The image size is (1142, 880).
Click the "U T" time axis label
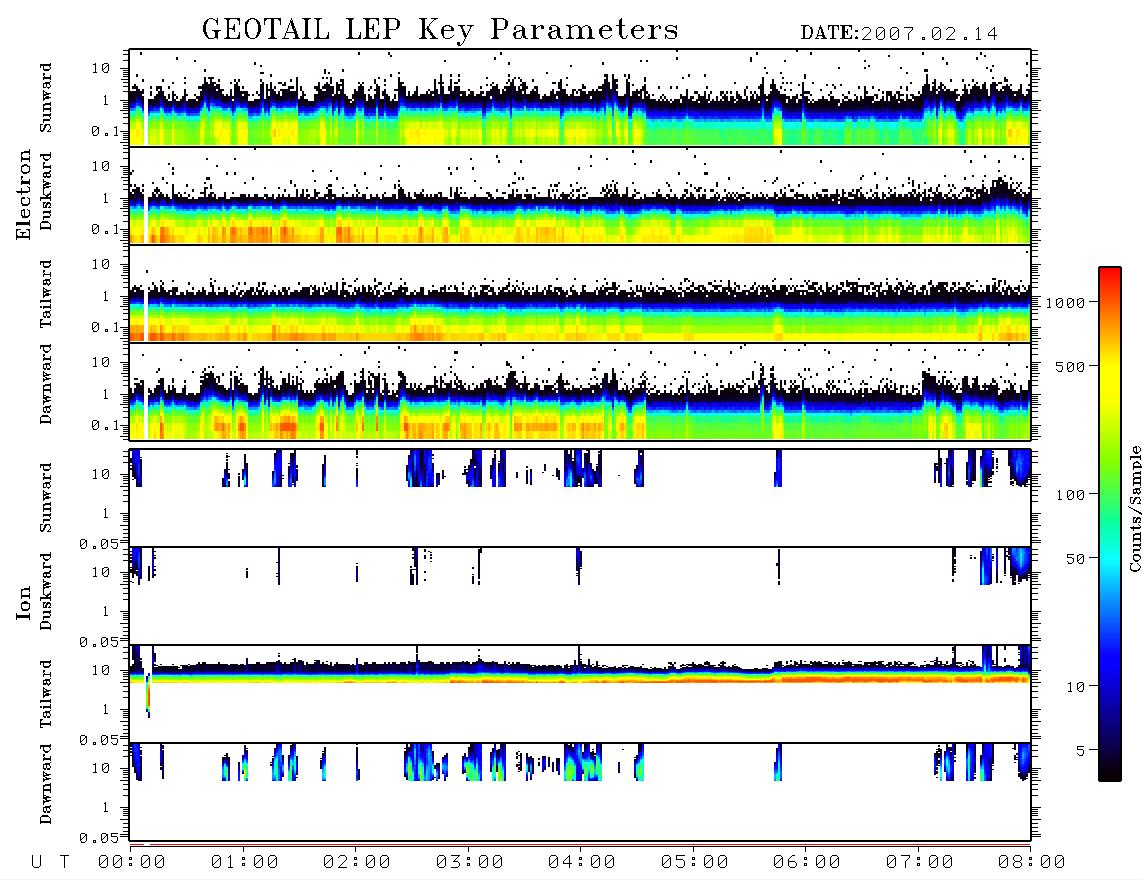pyautogui.click(x=50, y=862)
